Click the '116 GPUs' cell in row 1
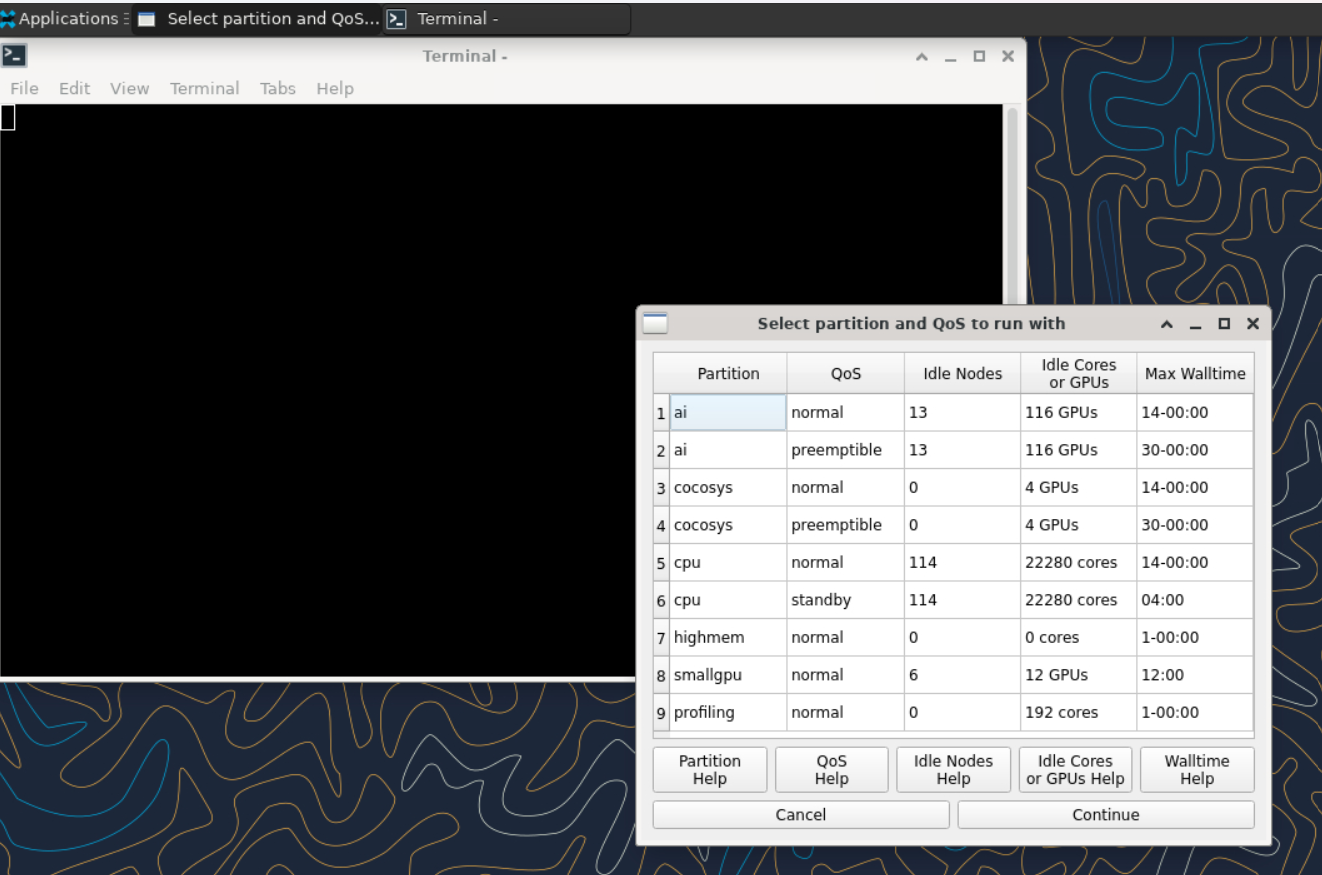This screenshot has height=875, width=1322. click(1078, 412)
